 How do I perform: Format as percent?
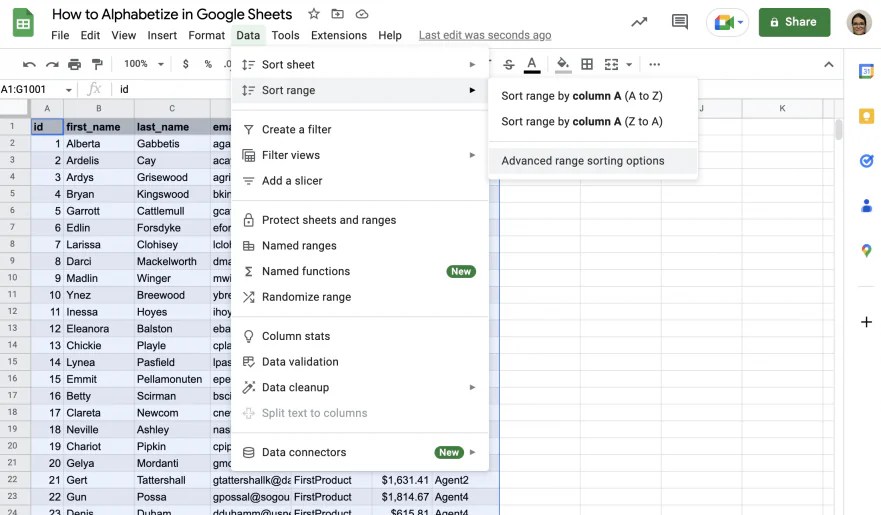pyautogui.click(x=208, y=64)
